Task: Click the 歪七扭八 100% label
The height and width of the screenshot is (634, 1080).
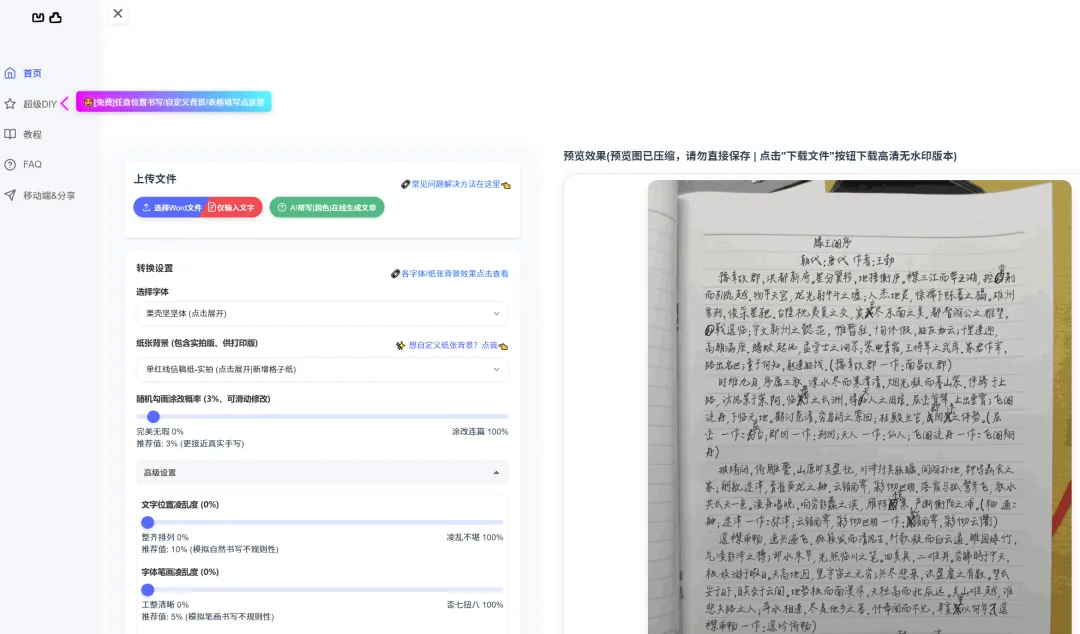Action: (x=475, y=604)
